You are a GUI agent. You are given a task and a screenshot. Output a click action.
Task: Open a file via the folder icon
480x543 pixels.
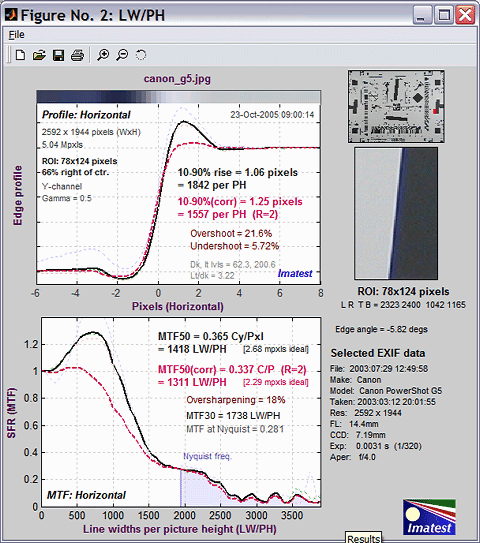point(39,55)
